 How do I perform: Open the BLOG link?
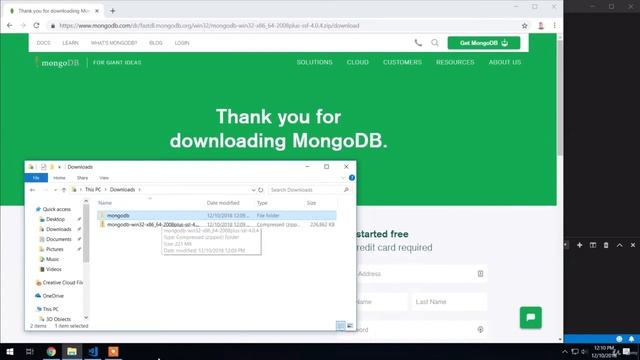tap(156, 43)
